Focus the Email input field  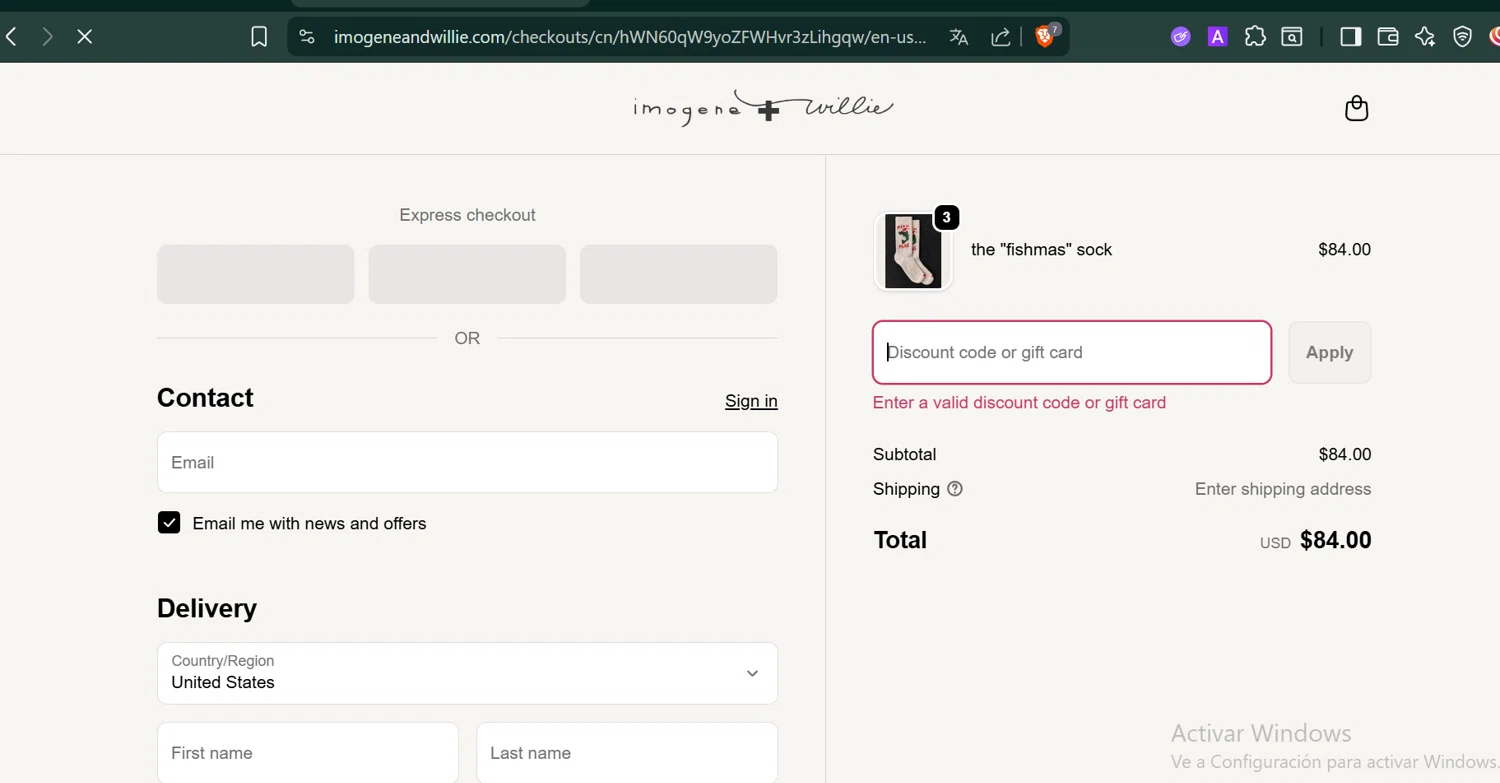467,462
